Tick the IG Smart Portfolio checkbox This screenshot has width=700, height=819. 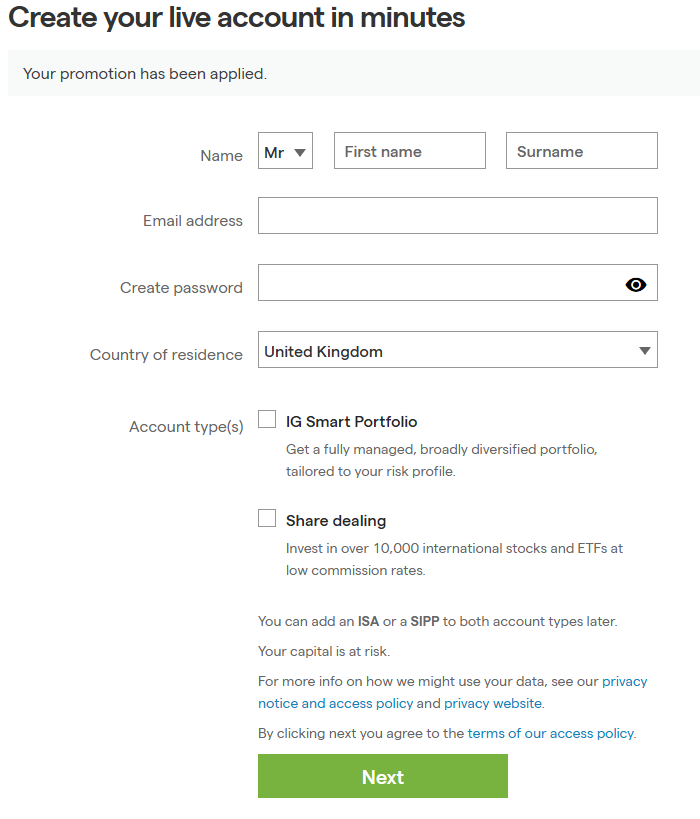click(x=267, y=419)
